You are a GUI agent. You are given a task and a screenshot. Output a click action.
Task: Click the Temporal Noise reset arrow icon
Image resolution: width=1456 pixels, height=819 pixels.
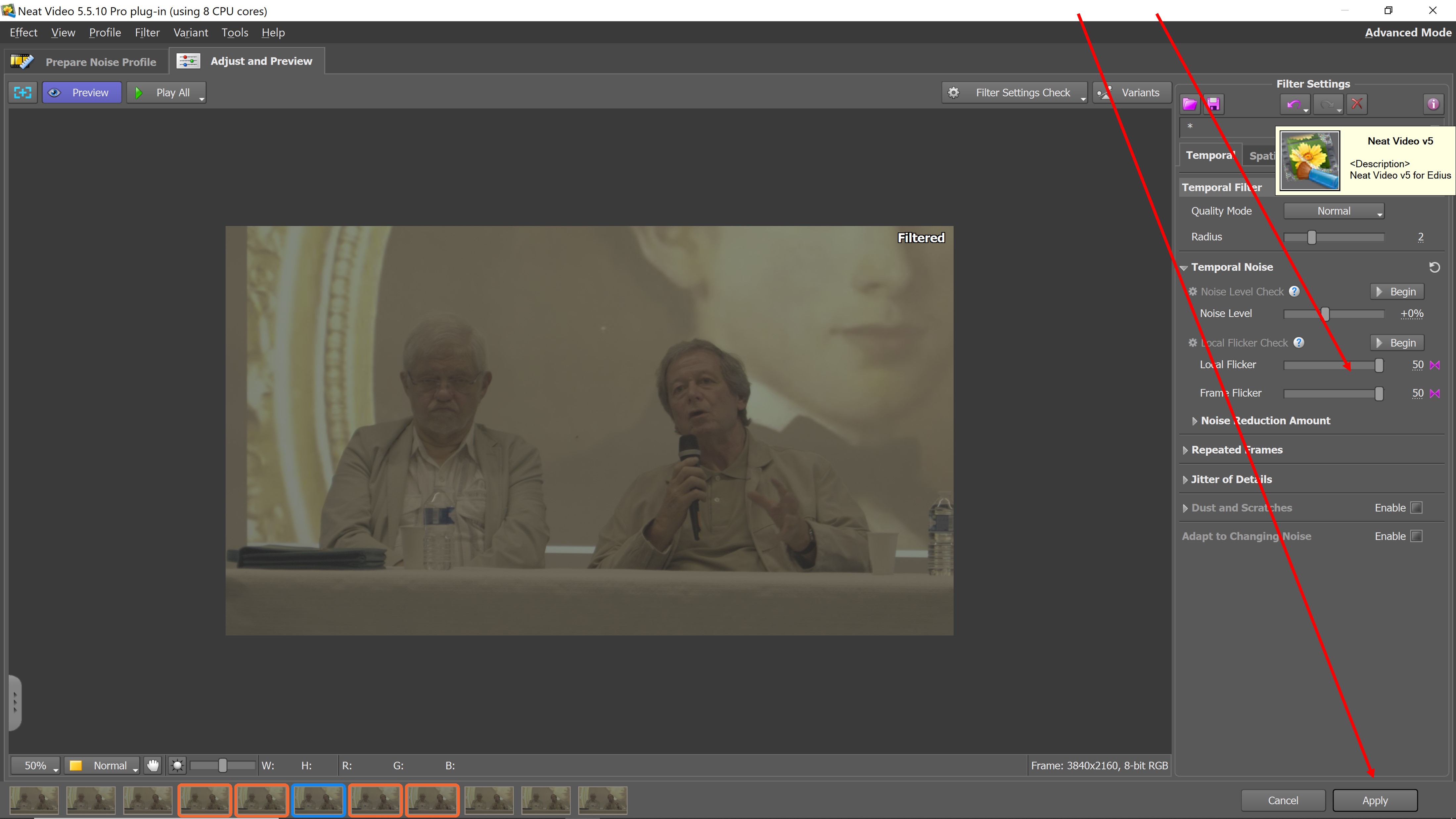point(1434,267)
